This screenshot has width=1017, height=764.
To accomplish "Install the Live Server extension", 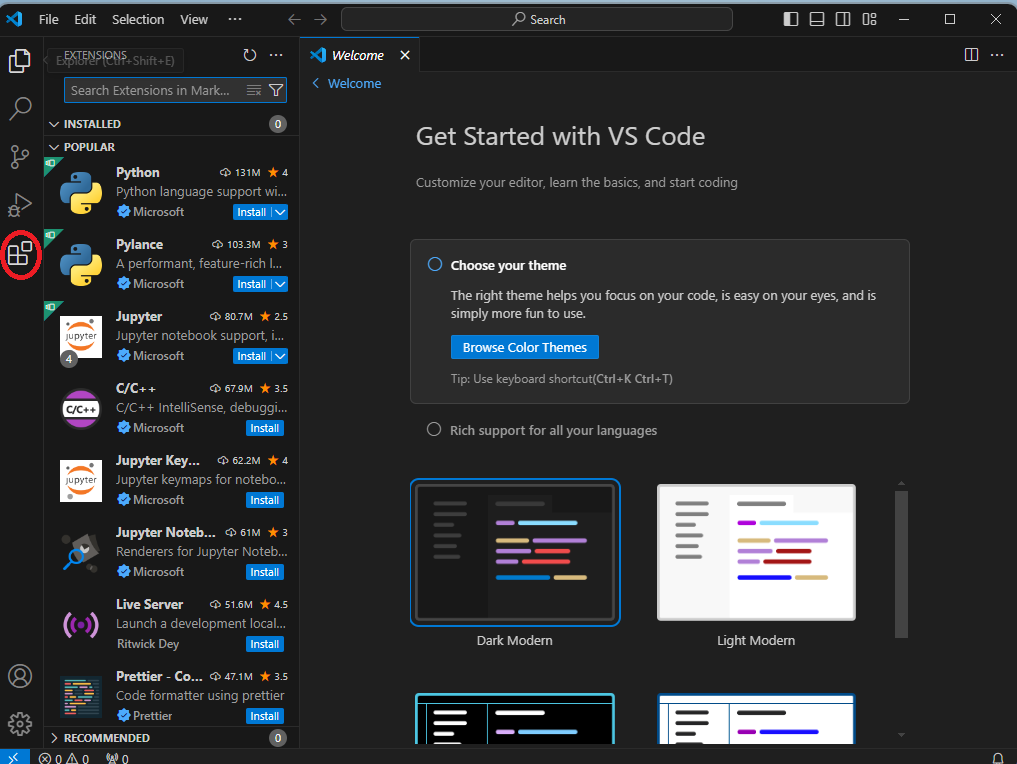I will pyautogui.click(x=264, y=643).
